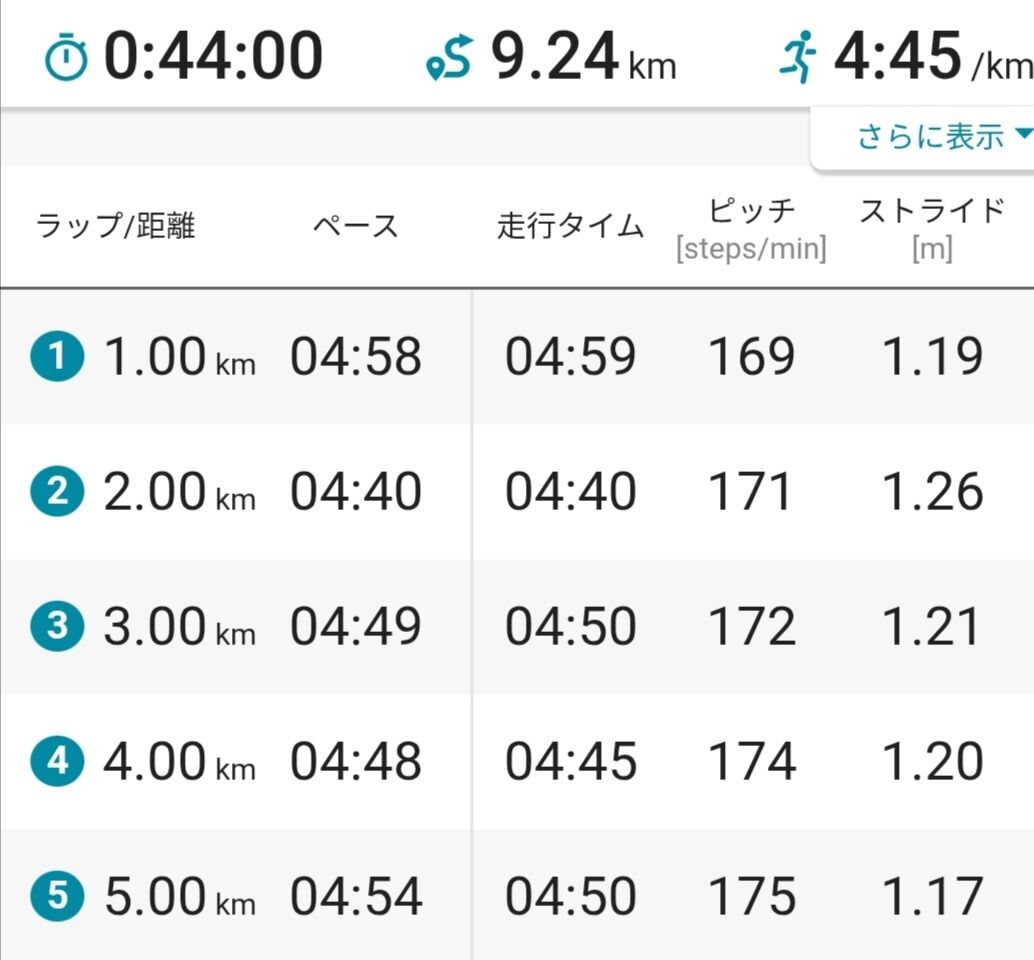Screen dimensions: 1034x960
Task: Tap the stopwatch duration icon
Action: click(66, 59)
